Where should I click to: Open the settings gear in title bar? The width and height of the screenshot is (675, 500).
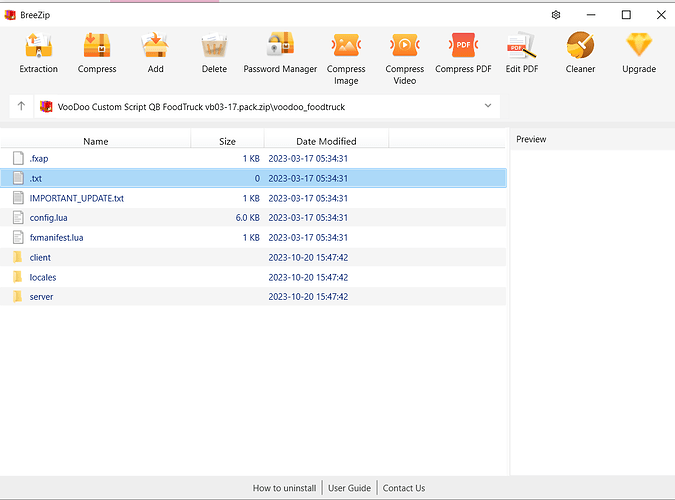556,15
